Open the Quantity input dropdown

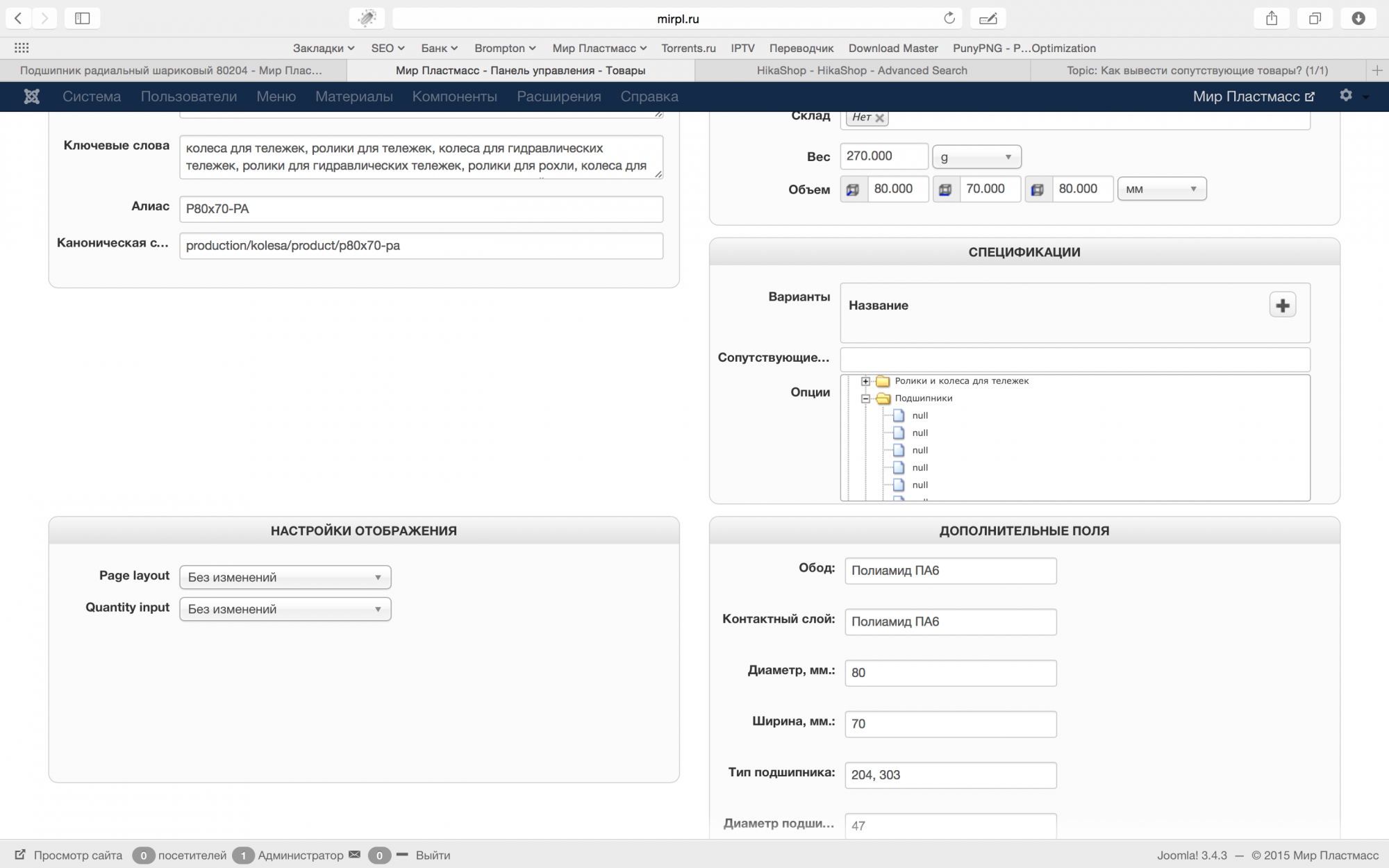285,609
